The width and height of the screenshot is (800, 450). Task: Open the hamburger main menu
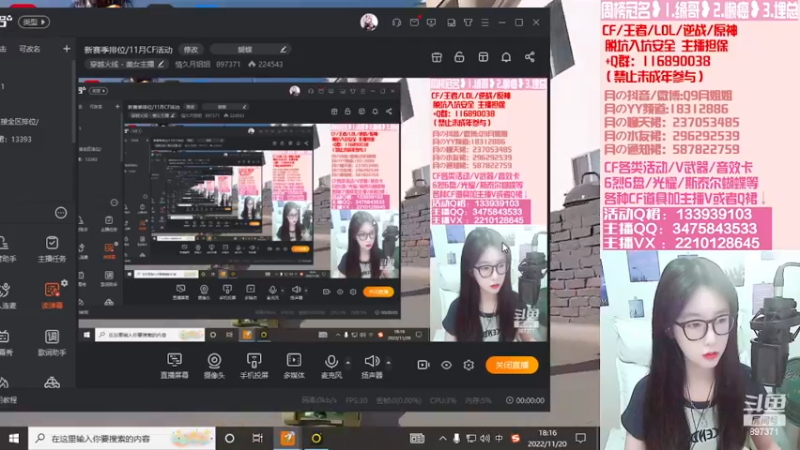[485, 22]
